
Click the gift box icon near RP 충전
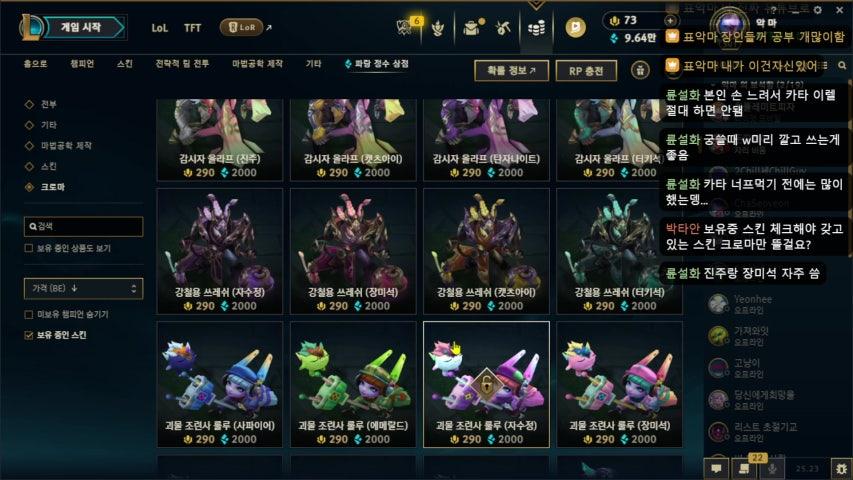[x=640, y=70]
